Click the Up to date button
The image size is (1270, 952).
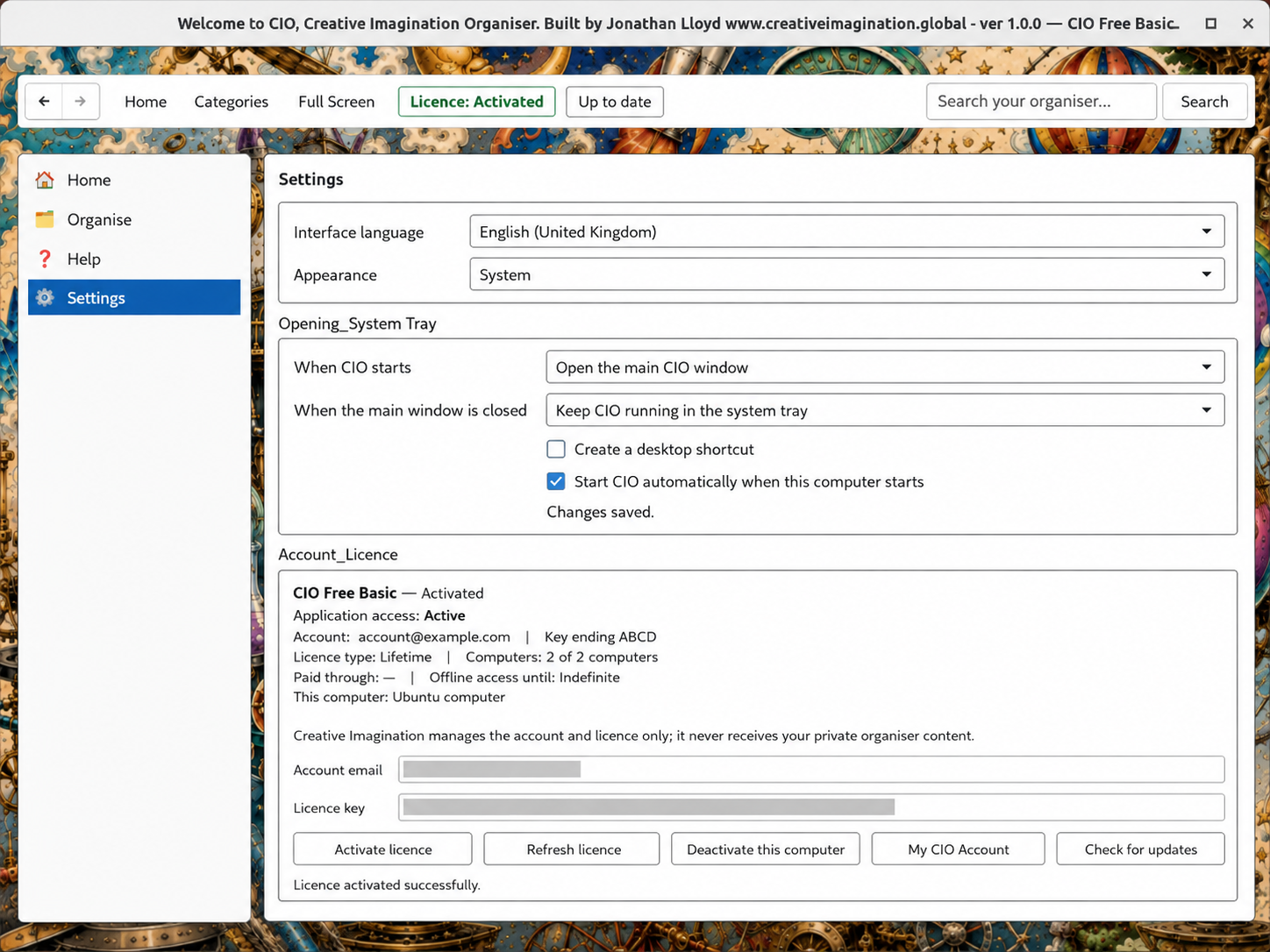coord(615,102)
